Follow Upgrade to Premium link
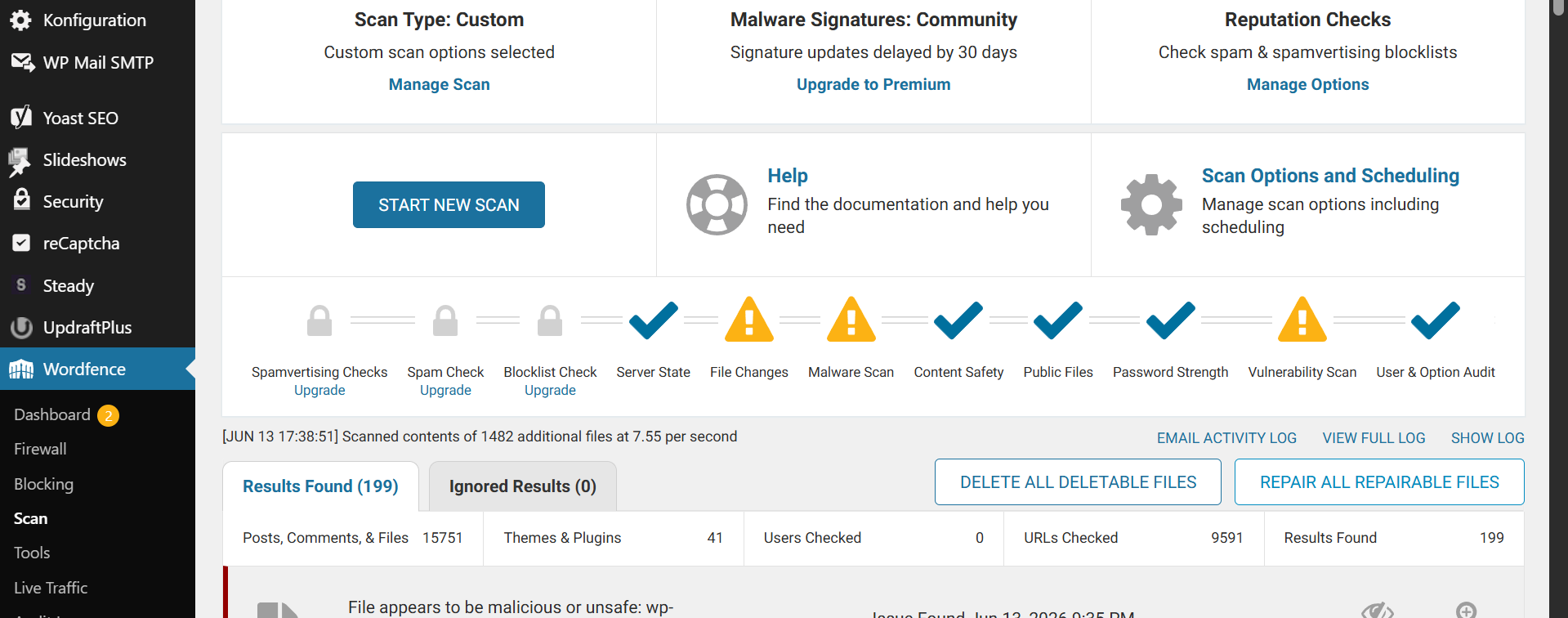 point(873,84)
